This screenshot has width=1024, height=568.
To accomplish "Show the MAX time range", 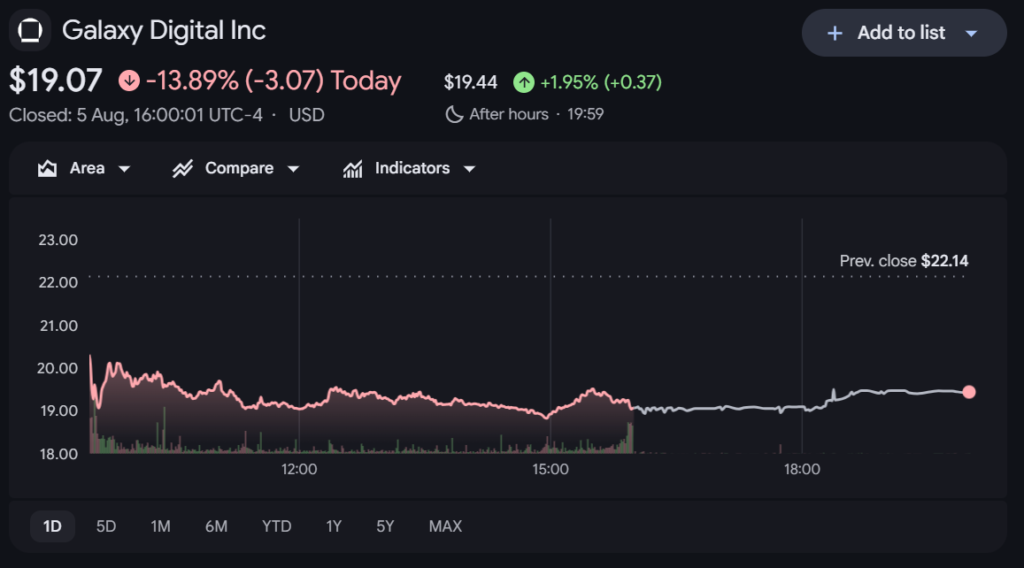I will [x=445, y=526].
